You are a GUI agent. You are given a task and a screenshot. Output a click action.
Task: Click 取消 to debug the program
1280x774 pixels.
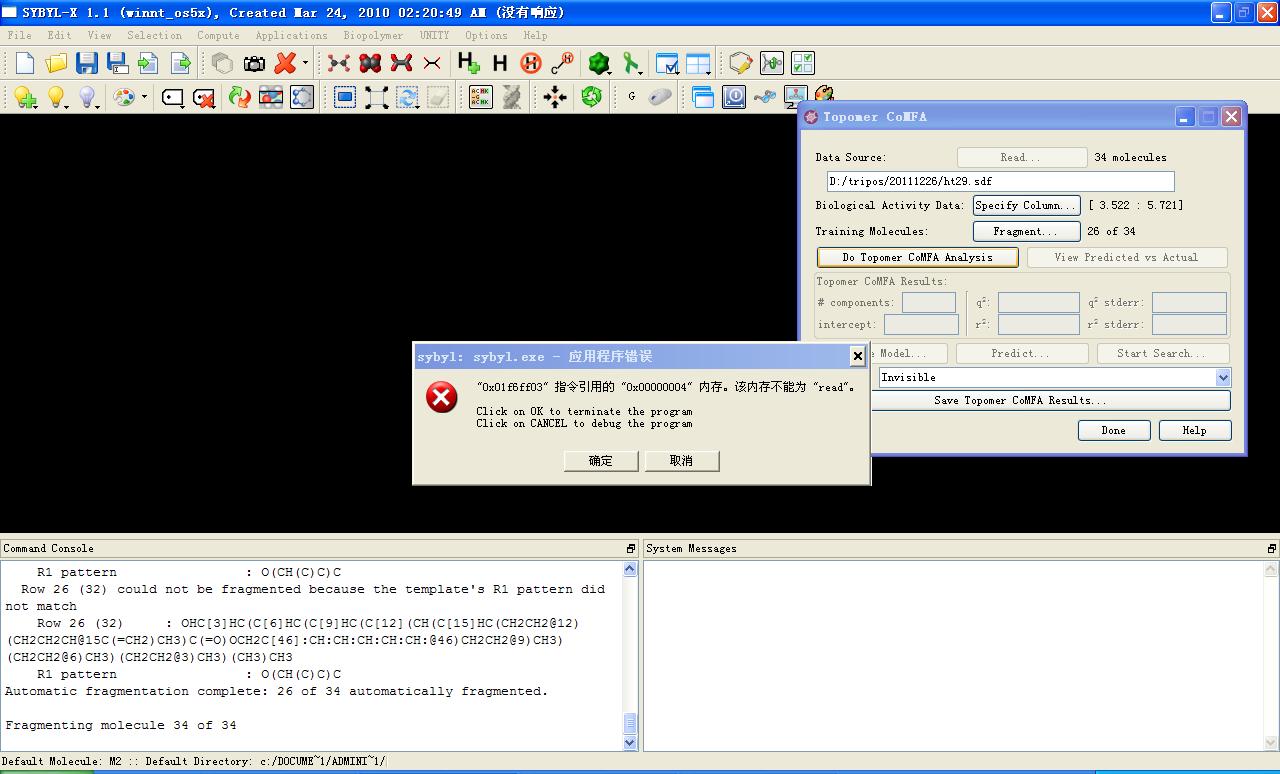point(682,460)
